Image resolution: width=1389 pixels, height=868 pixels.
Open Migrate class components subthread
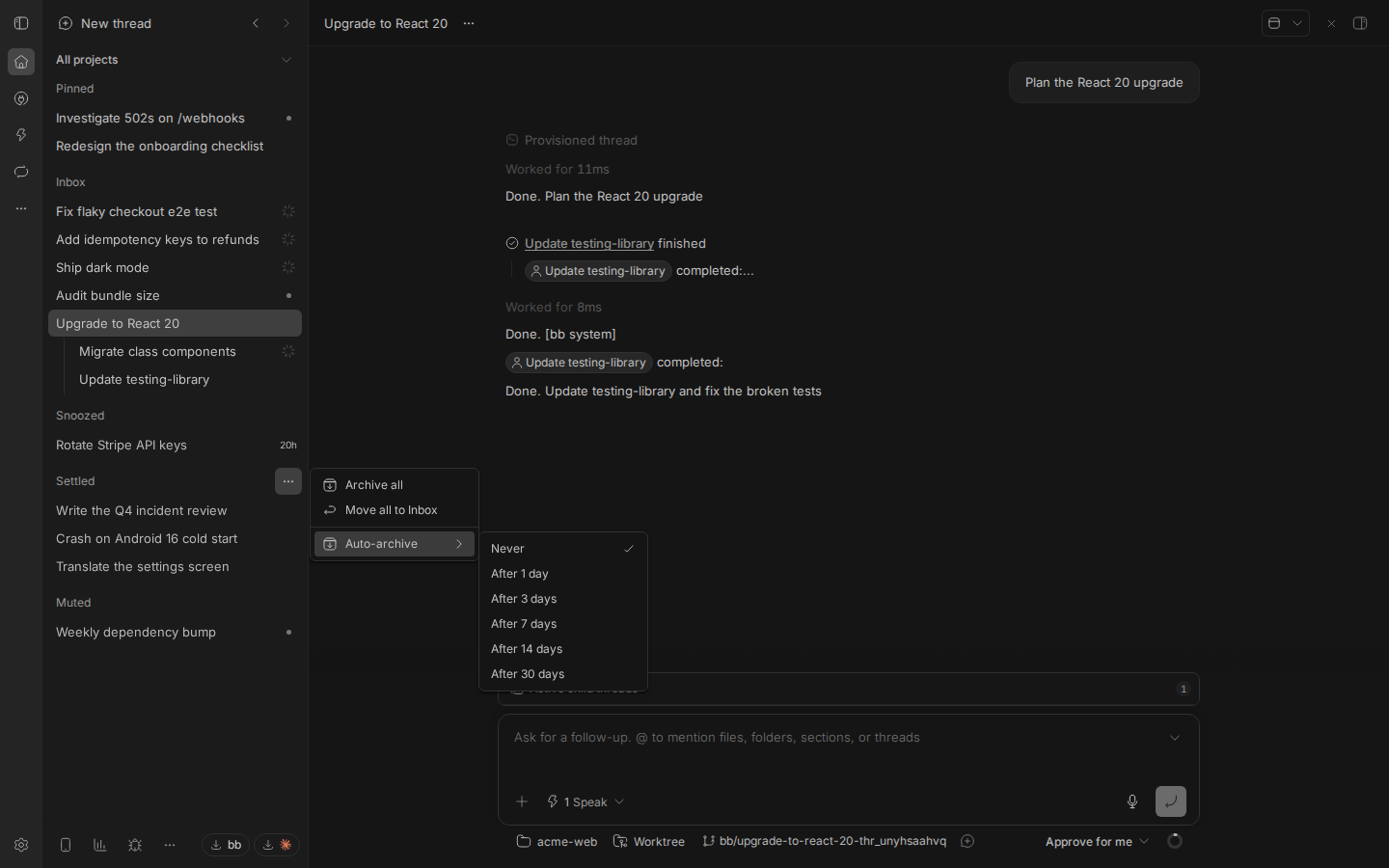(x=186, y=351)
